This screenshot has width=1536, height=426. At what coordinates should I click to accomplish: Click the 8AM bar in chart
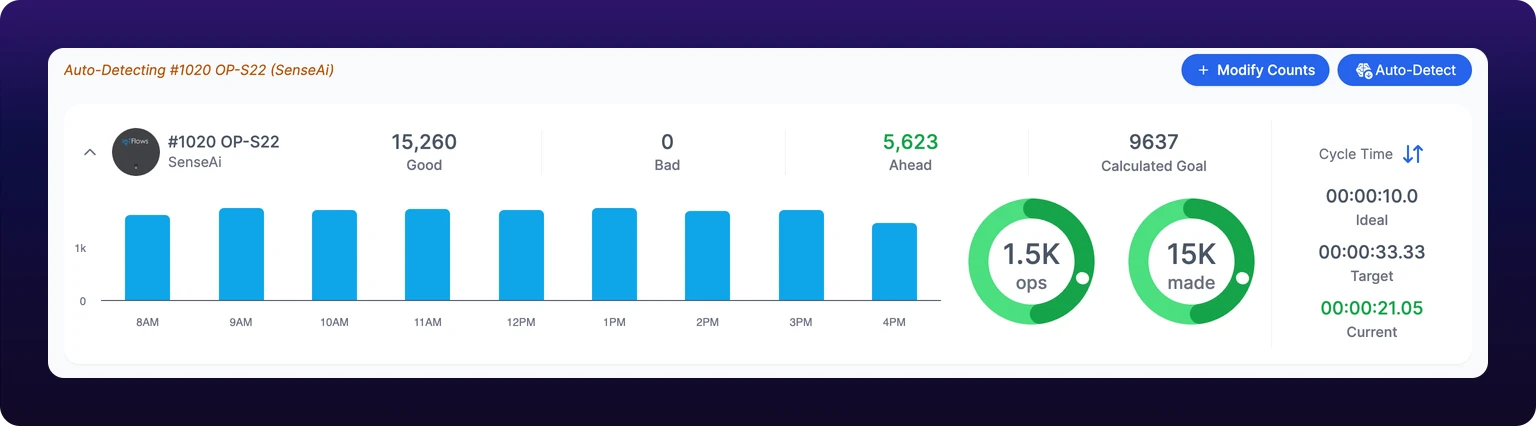click(147, 257)
